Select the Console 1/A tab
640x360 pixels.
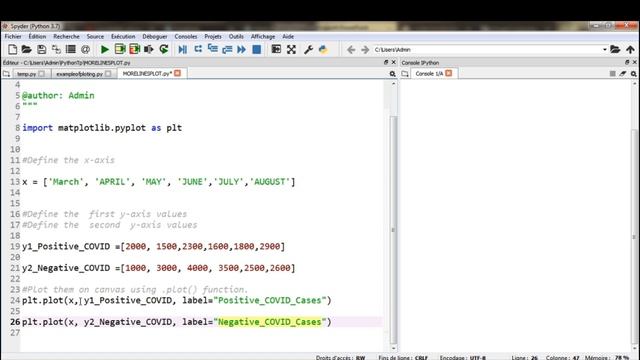pos(429,73)
